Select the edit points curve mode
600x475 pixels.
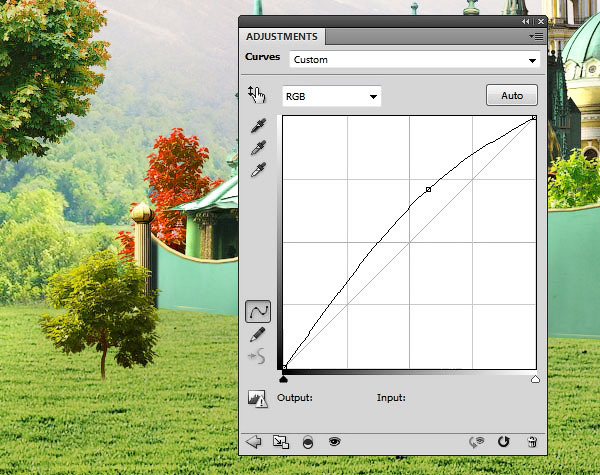tap(258, 312)
